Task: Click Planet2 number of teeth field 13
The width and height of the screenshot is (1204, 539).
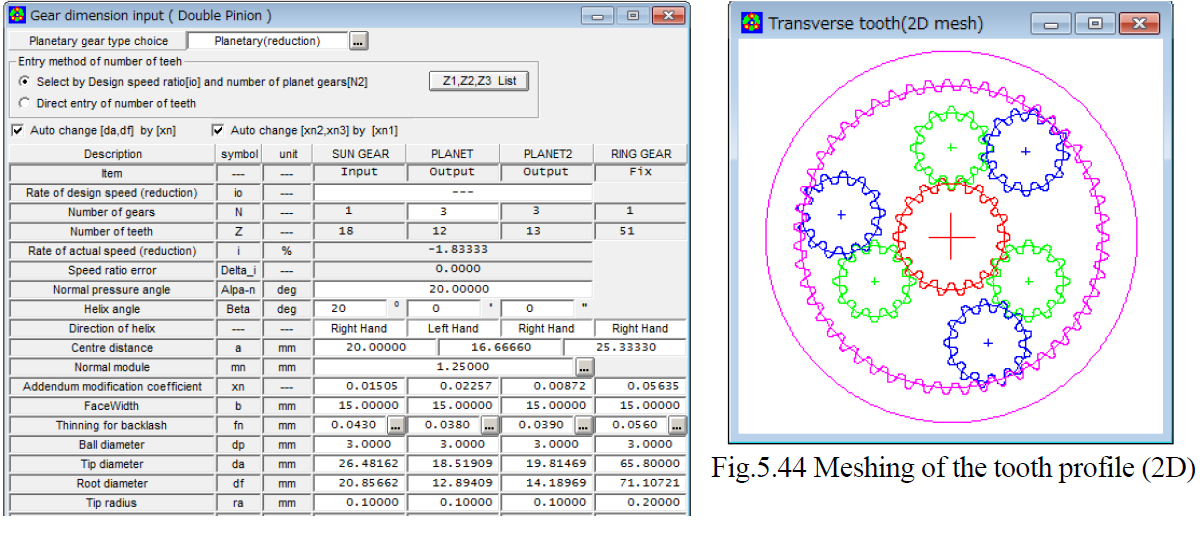Action: click(546, 231)
